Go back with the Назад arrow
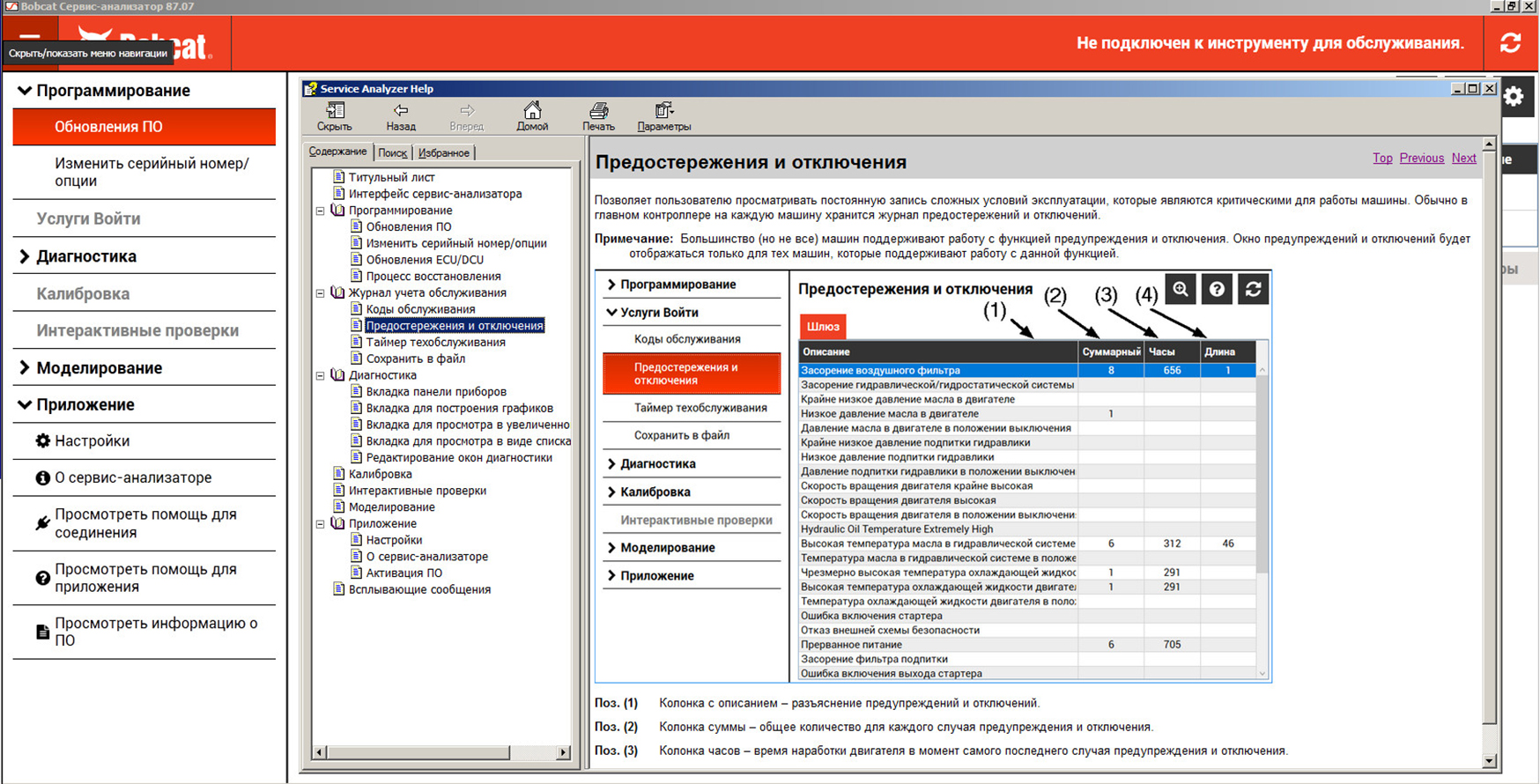 click(401, 116)
